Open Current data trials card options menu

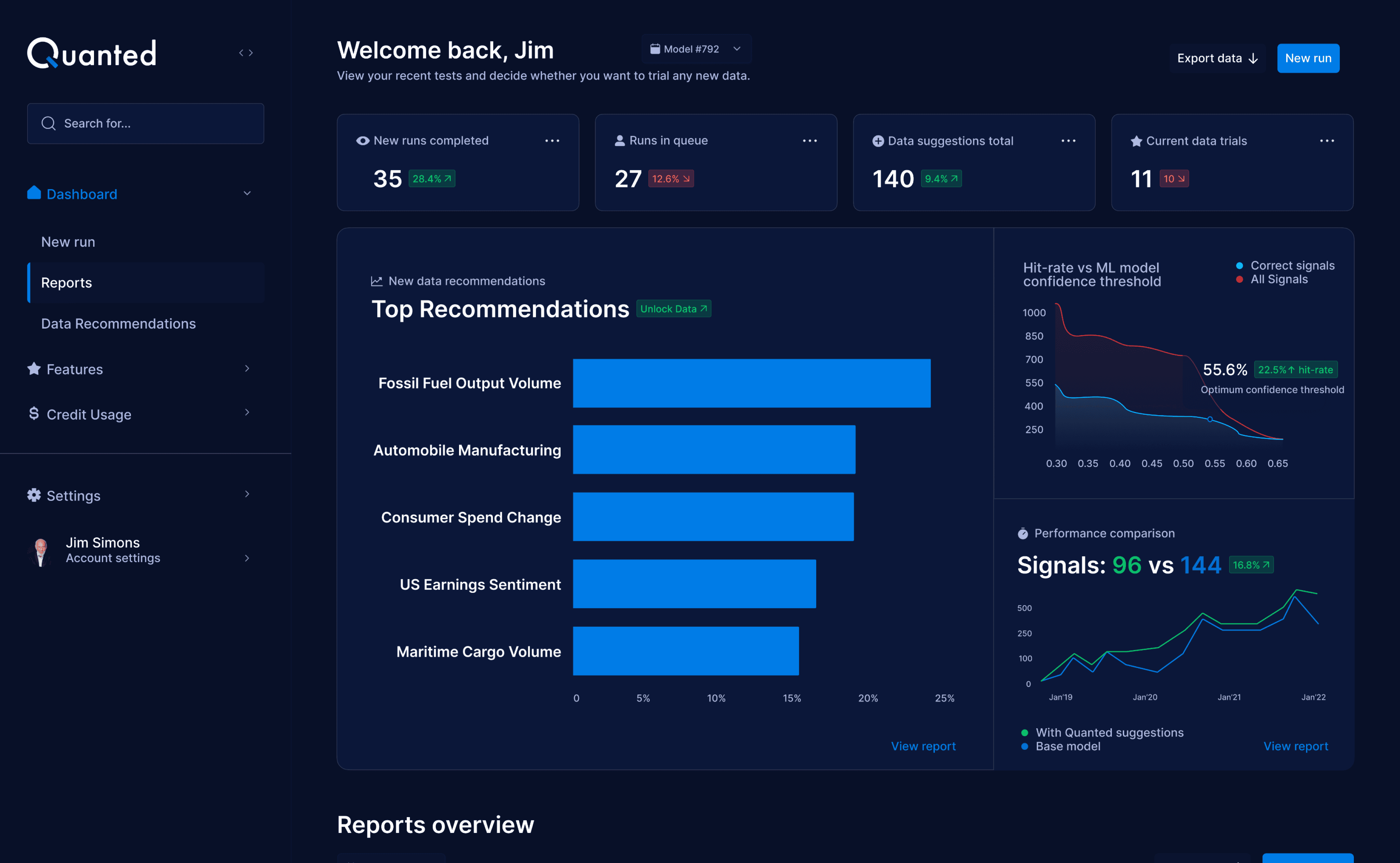(1327, 141)
